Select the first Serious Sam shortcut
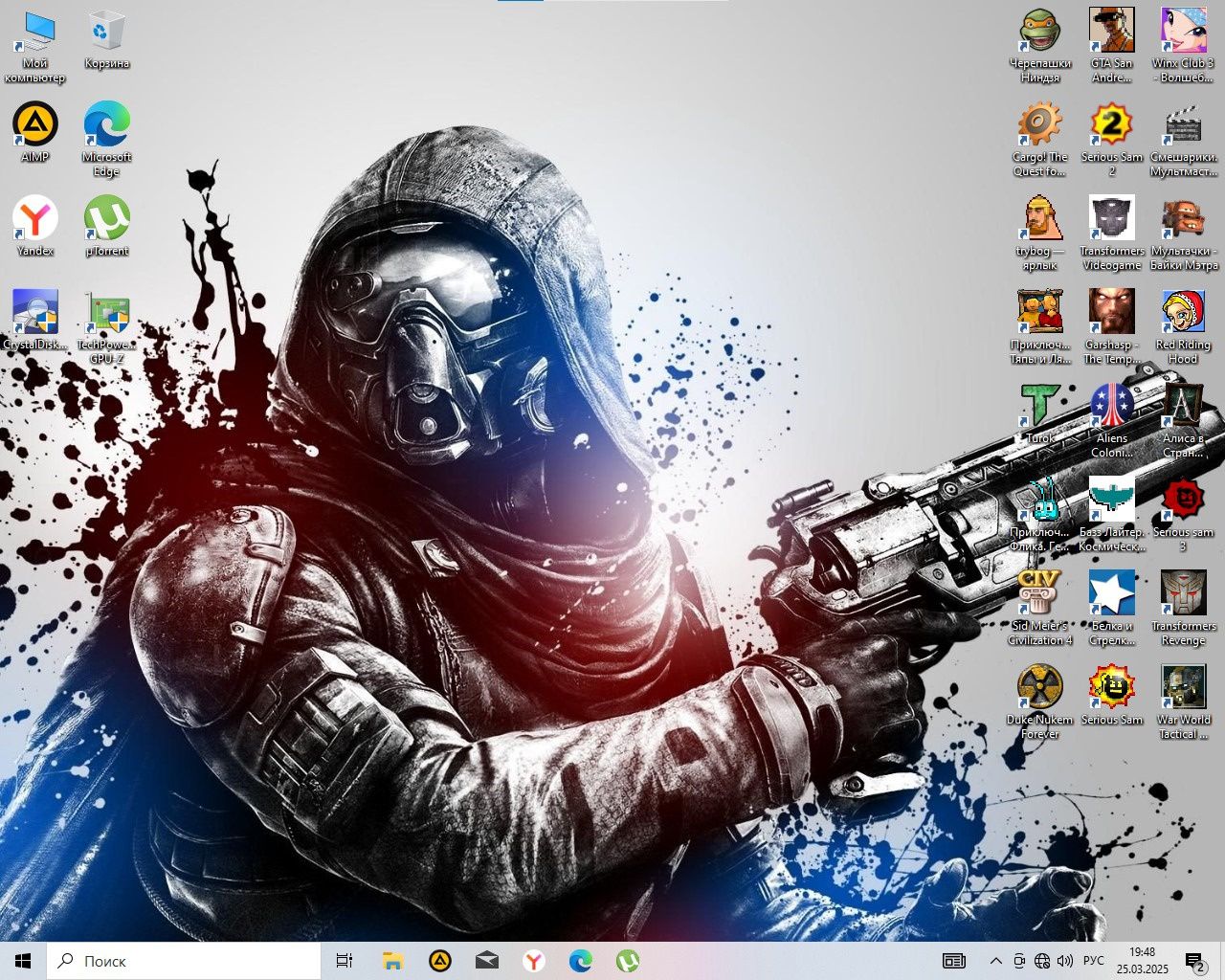The width and height of the screenshot is (1225, 980). (1111, 696)
